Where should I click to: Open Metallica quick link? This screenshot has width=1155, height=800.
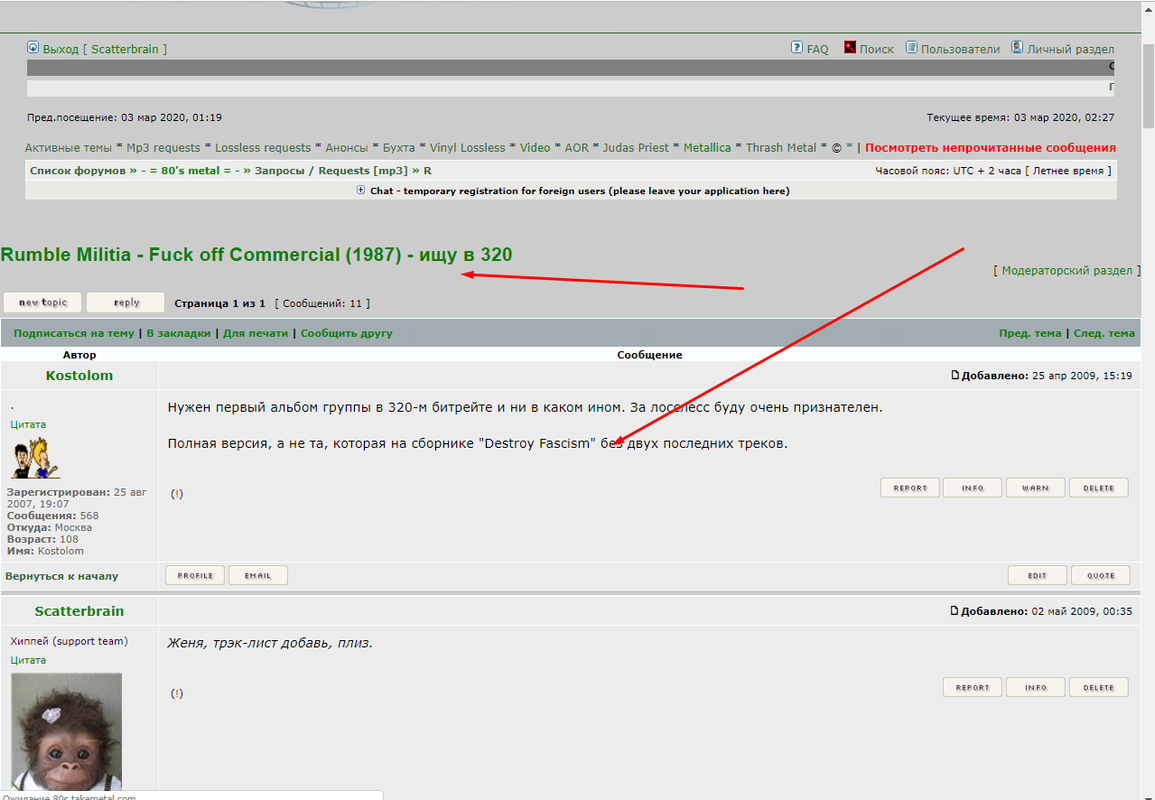click(707, 148)
